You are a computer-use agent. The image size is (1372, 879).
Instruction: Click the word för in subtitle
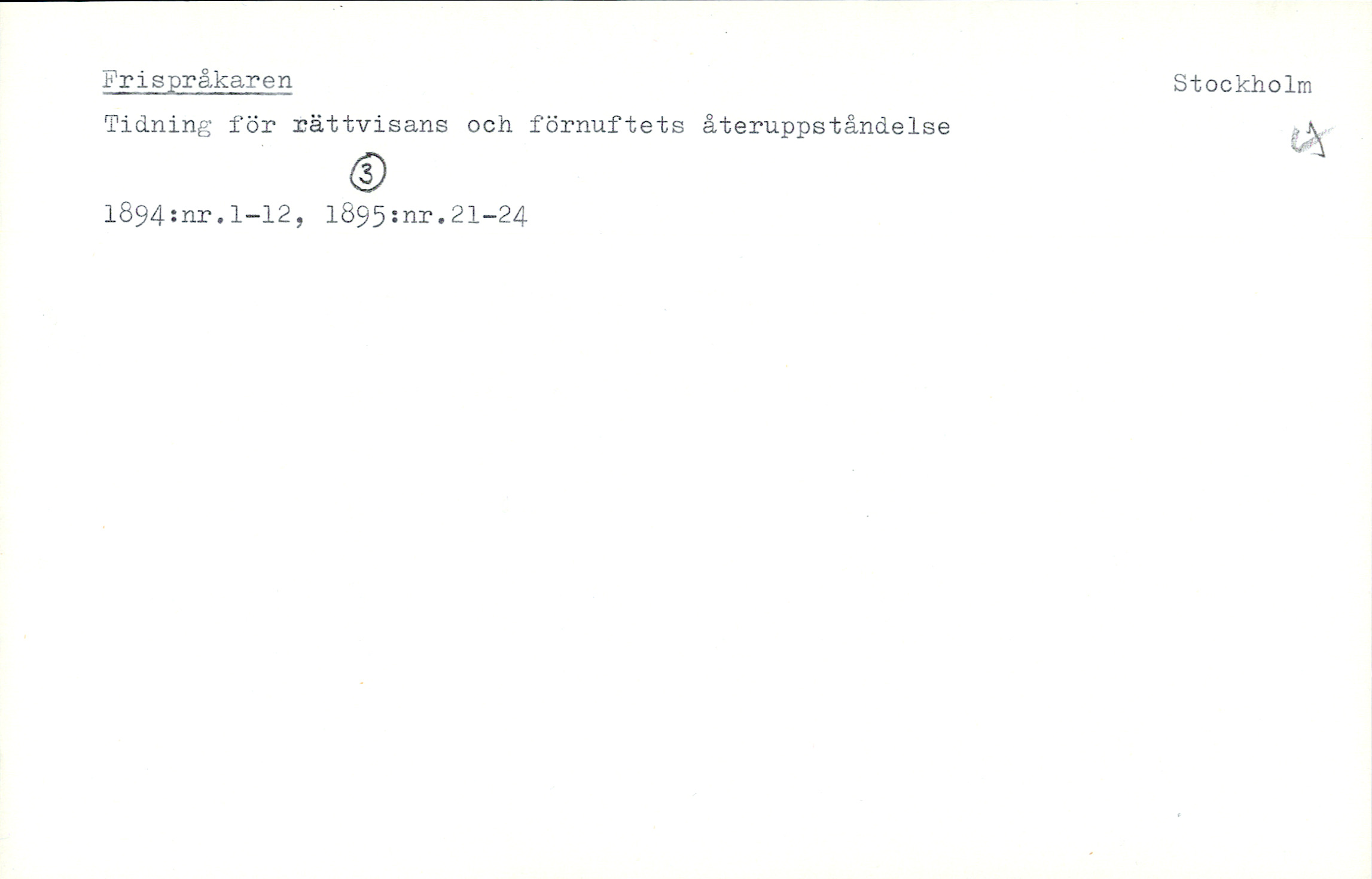pos(252,125)
